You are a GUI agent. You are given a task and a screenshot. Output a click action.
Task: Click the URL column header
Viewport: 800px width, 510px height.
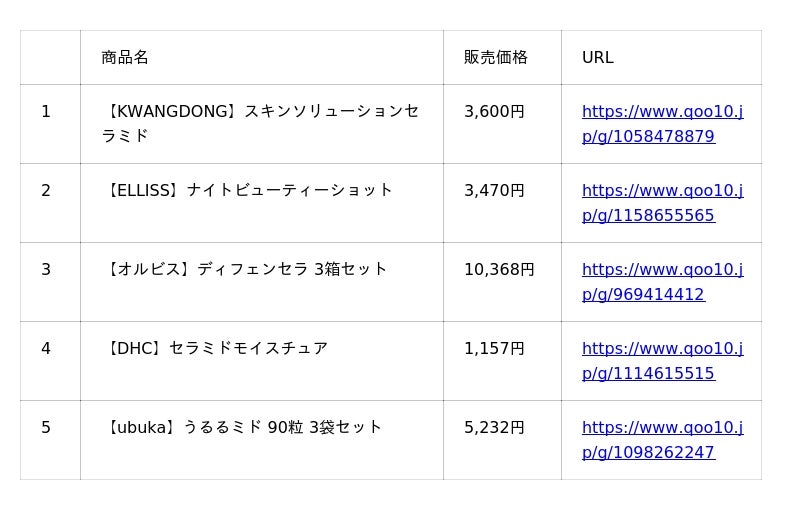click(x=598, y=57)
